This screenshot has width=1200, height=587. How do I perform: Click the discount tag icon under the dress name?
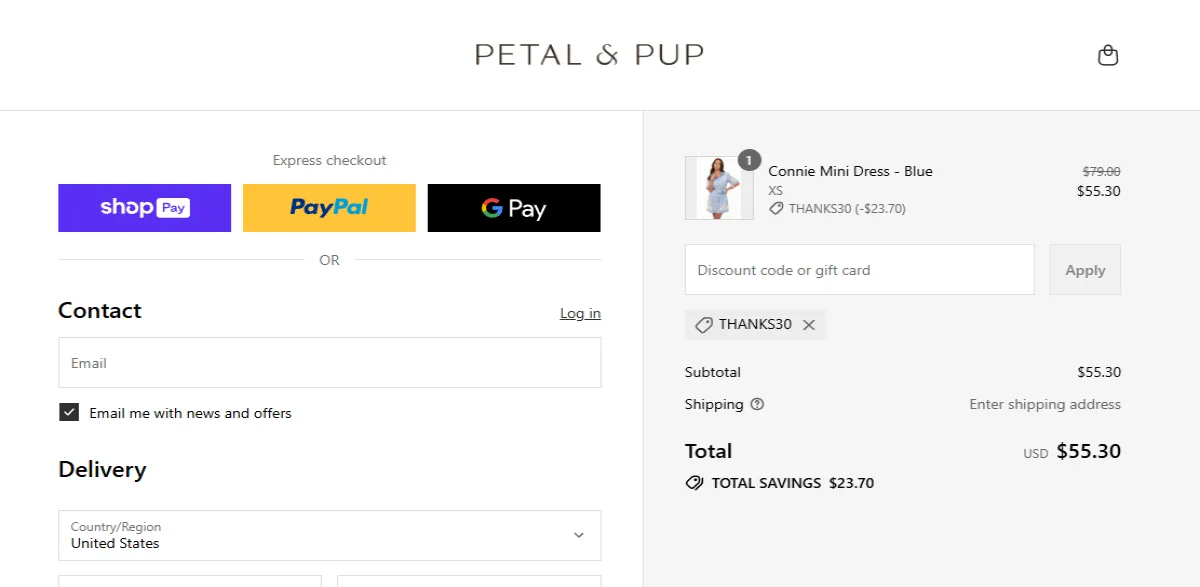776,209
